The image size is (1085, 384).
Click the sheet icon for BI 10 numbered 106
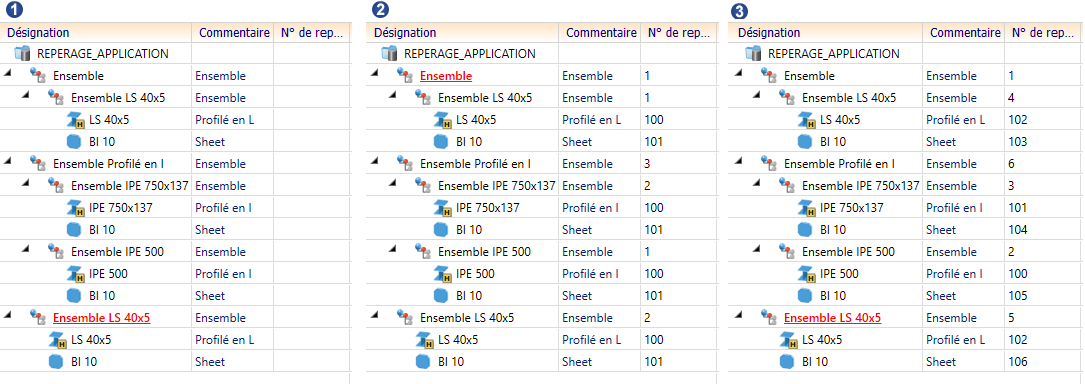point(787,361)
